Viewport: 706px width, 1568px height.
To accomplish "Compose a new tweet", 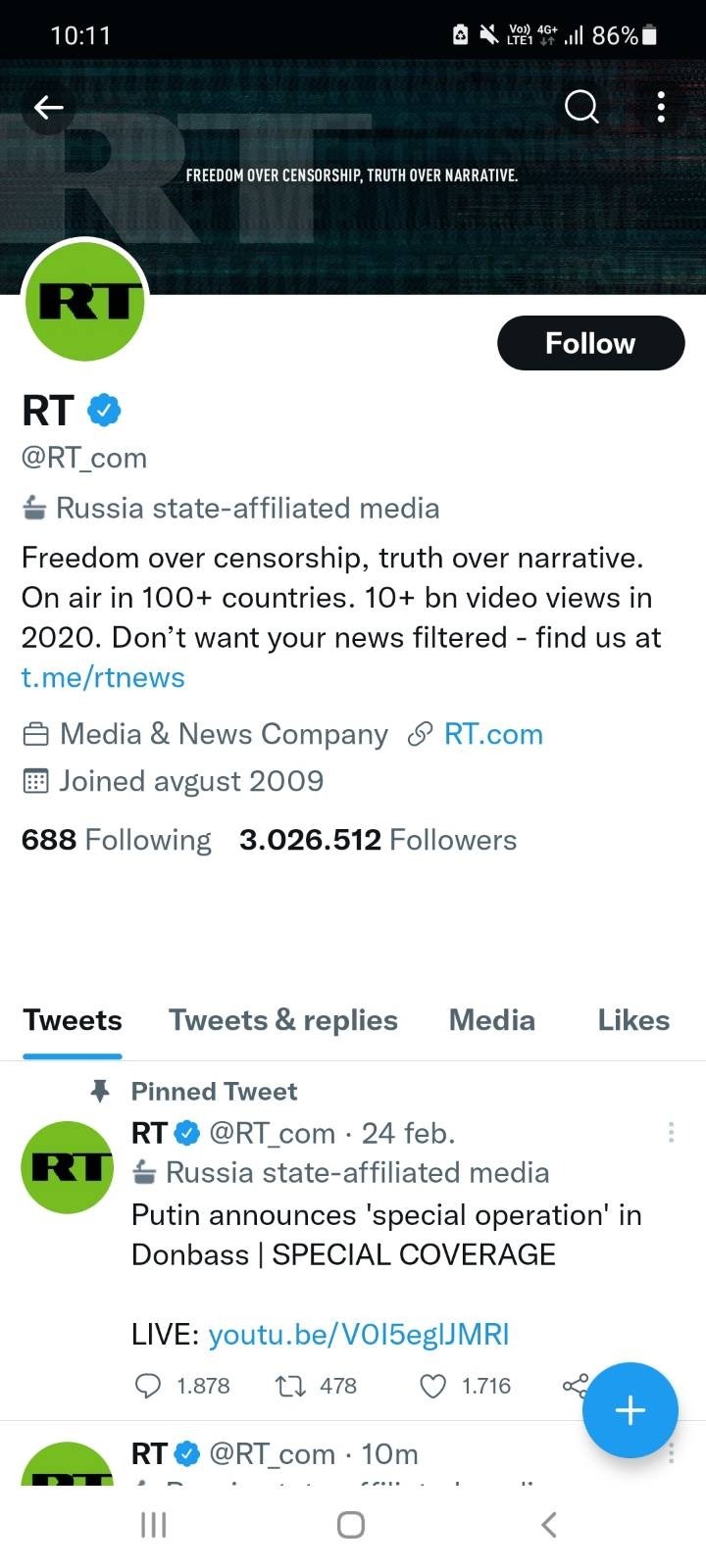I will (x=630, y=1410).
